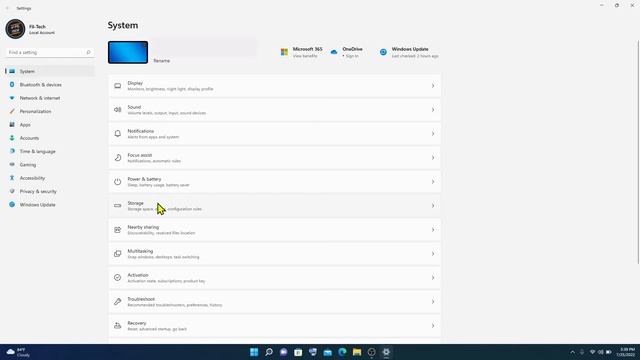Click the Settings back arrow
Screen dimensions: 640x360
coord(7,8)
